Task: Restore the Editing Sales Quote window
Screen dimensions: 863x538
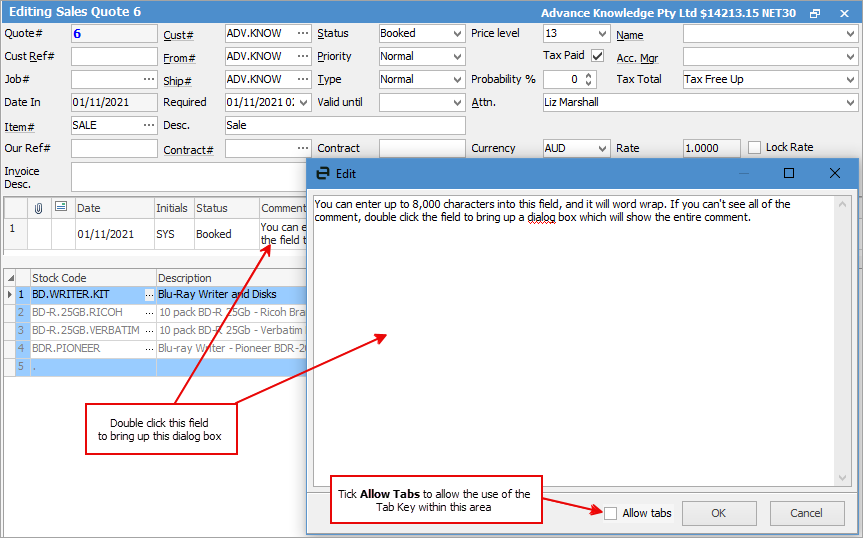Action: point(815,14)
